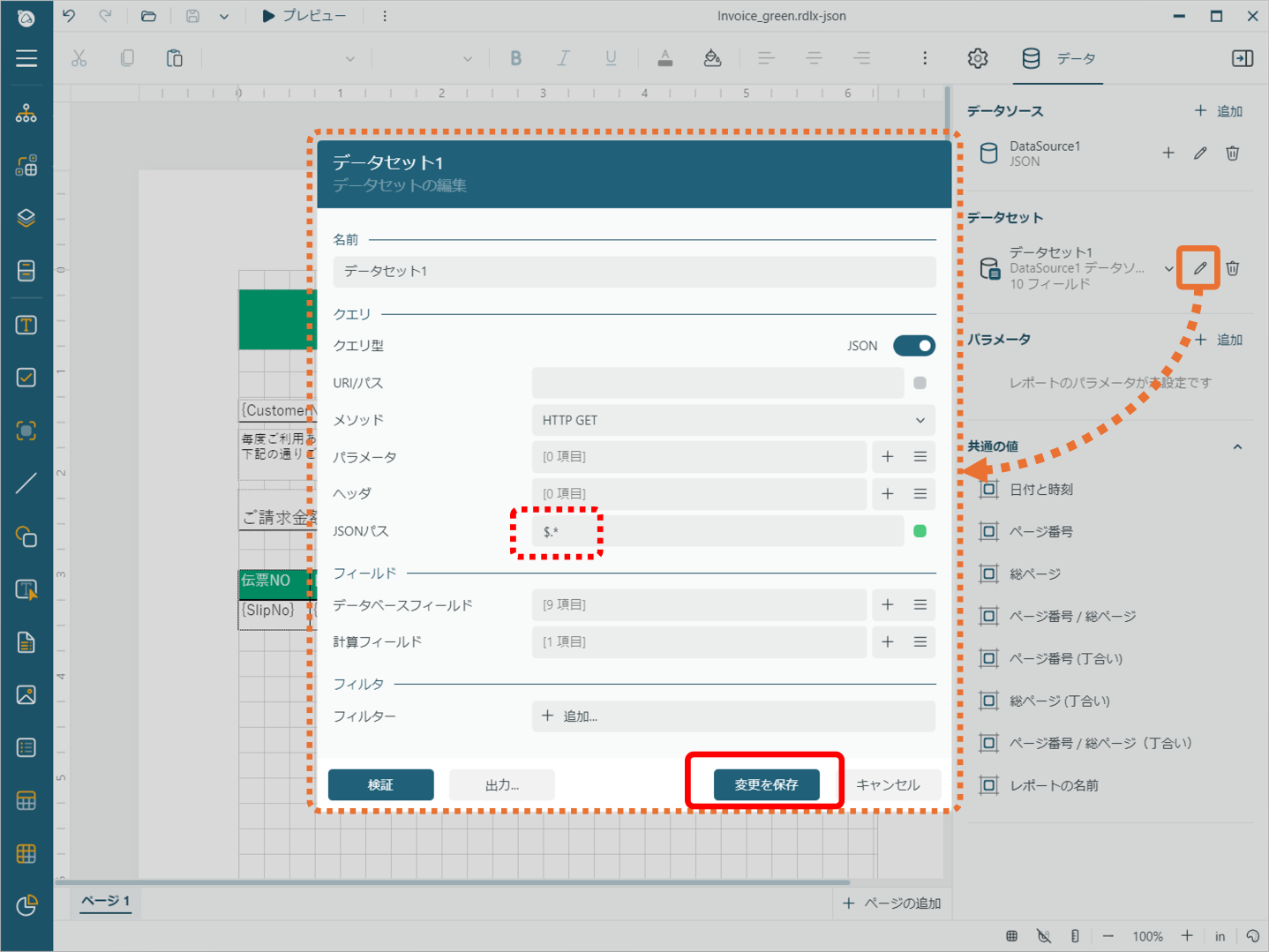Add a filter with 追加... button
Screen dimensions: 1269x952
coord(733,716)
